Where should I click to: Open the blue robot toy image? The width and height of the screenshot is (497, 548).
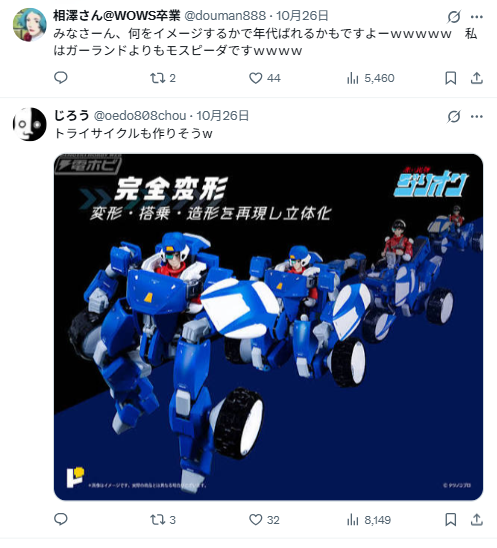(x=268, y=327)
